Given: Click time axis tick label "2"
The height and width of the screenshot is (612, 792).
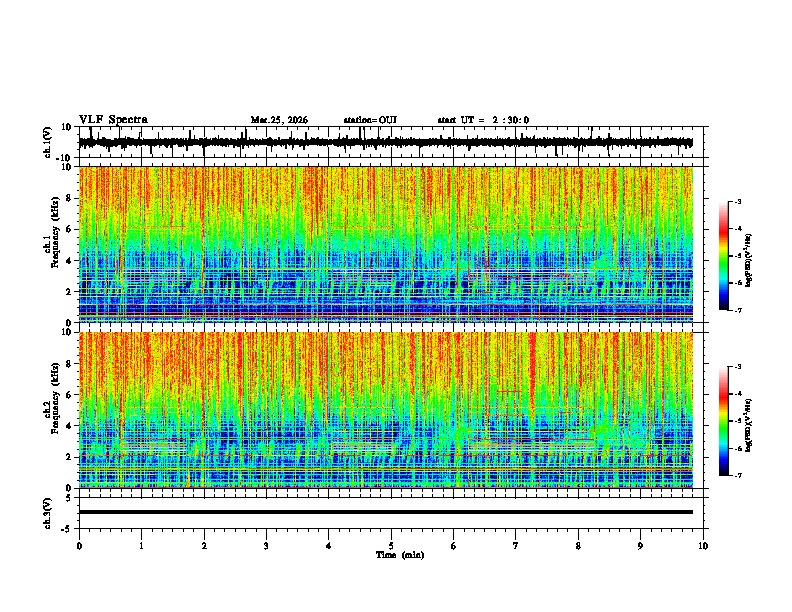Looking at the screenshot, I should 204,546.
